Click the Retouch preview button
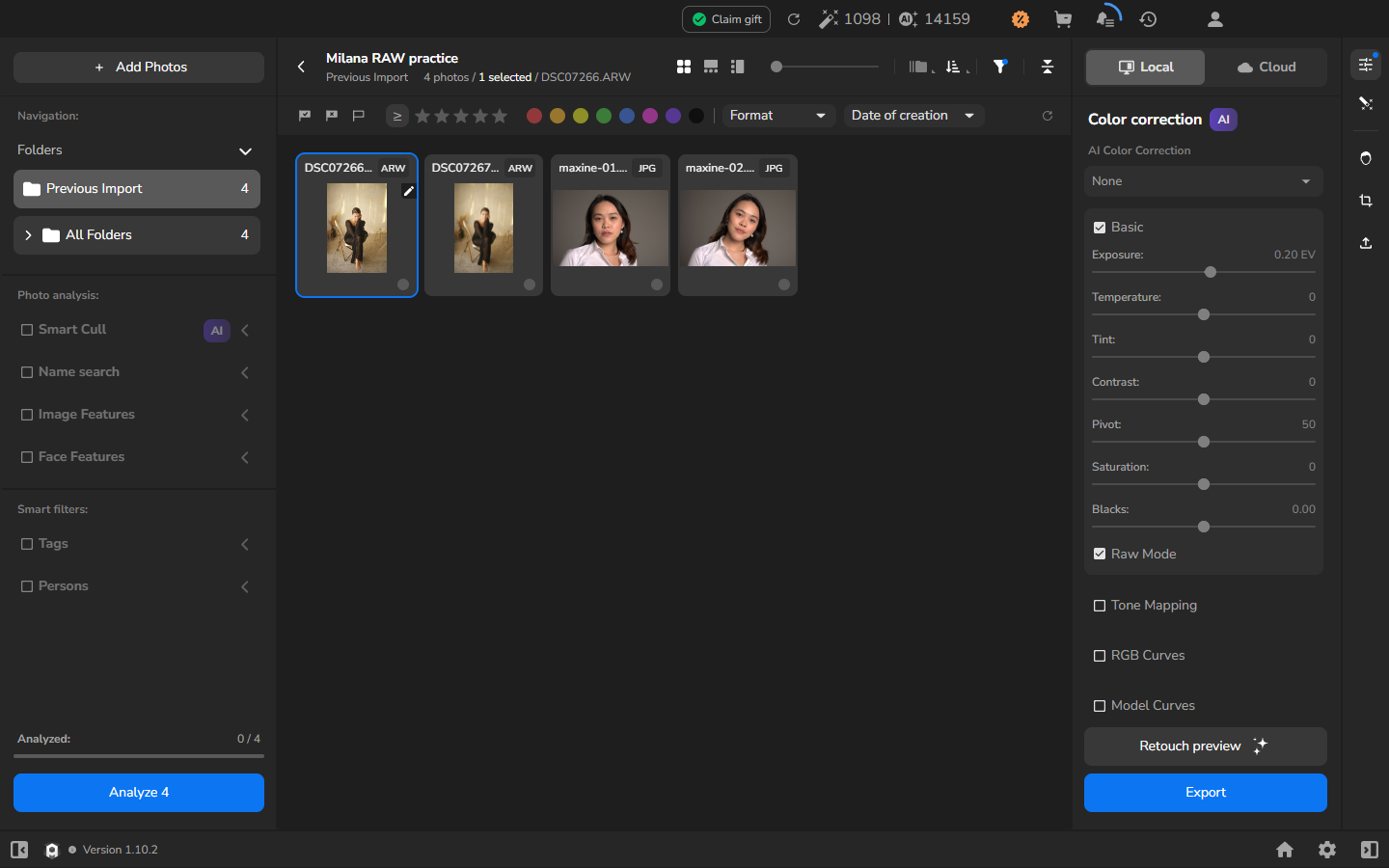Viewport: 1389px width, 868px height. (x=1206, y=746)
